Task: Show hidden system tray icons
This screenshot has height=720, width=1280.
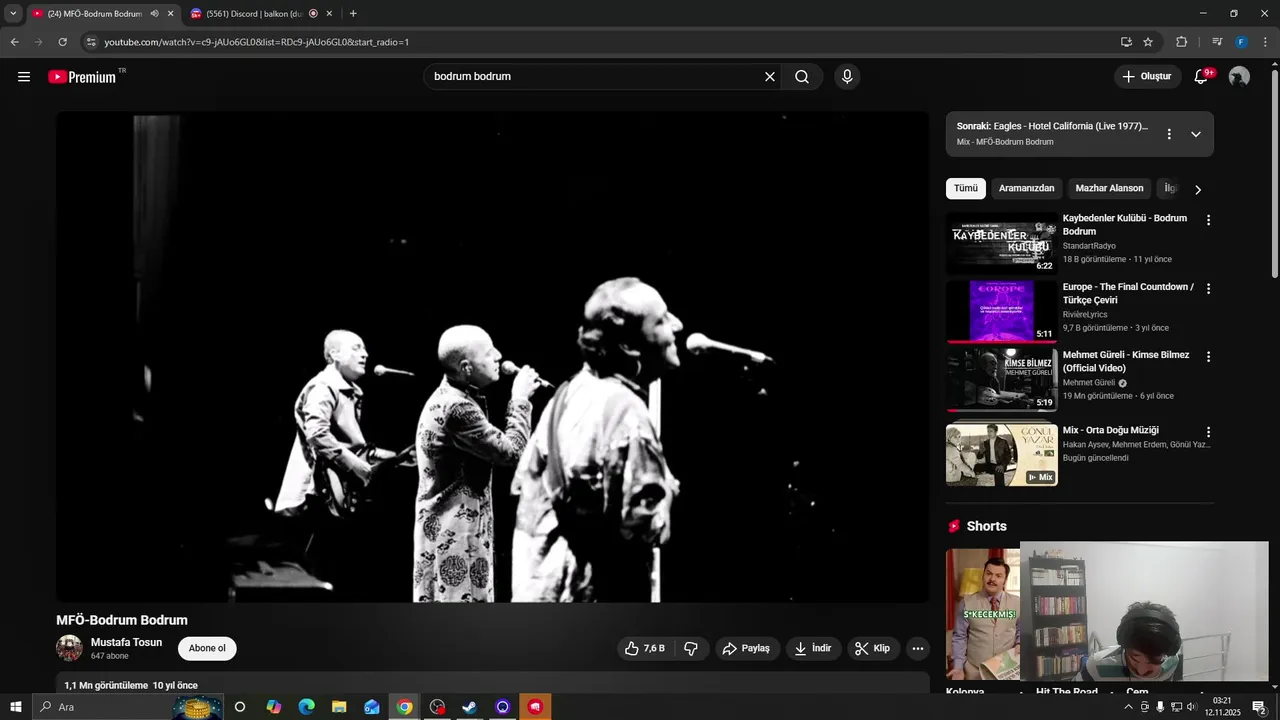Action: (1128, 707)
